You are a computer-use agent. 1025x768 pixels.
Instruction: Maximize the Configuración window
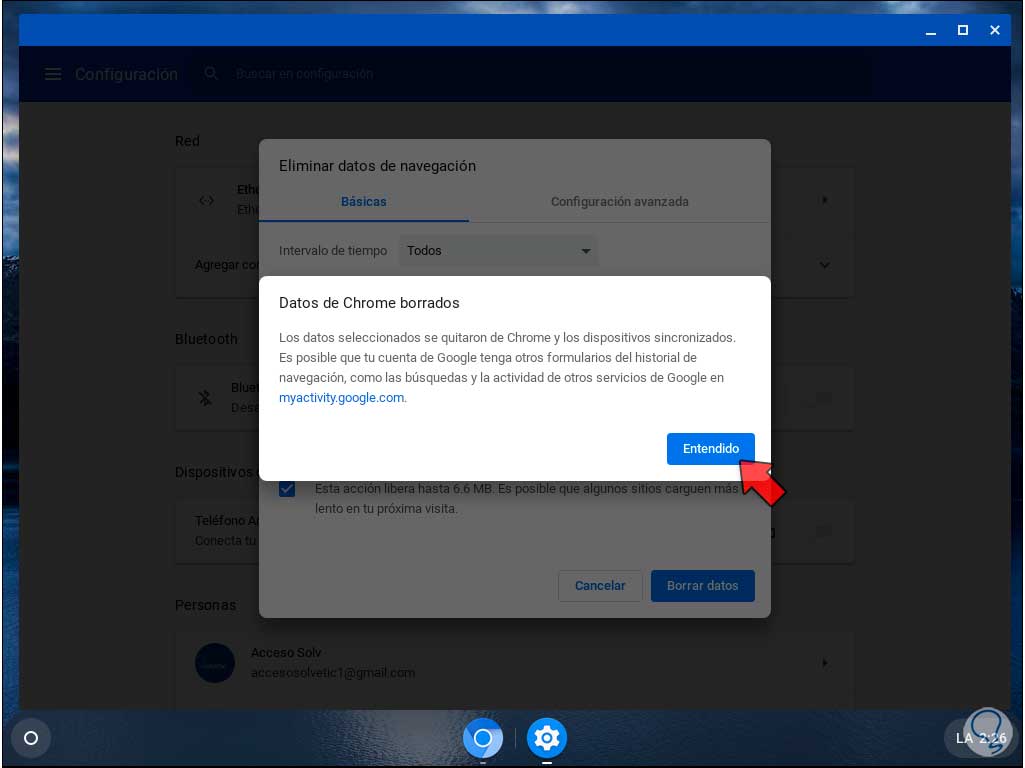[x=963, y=30]
